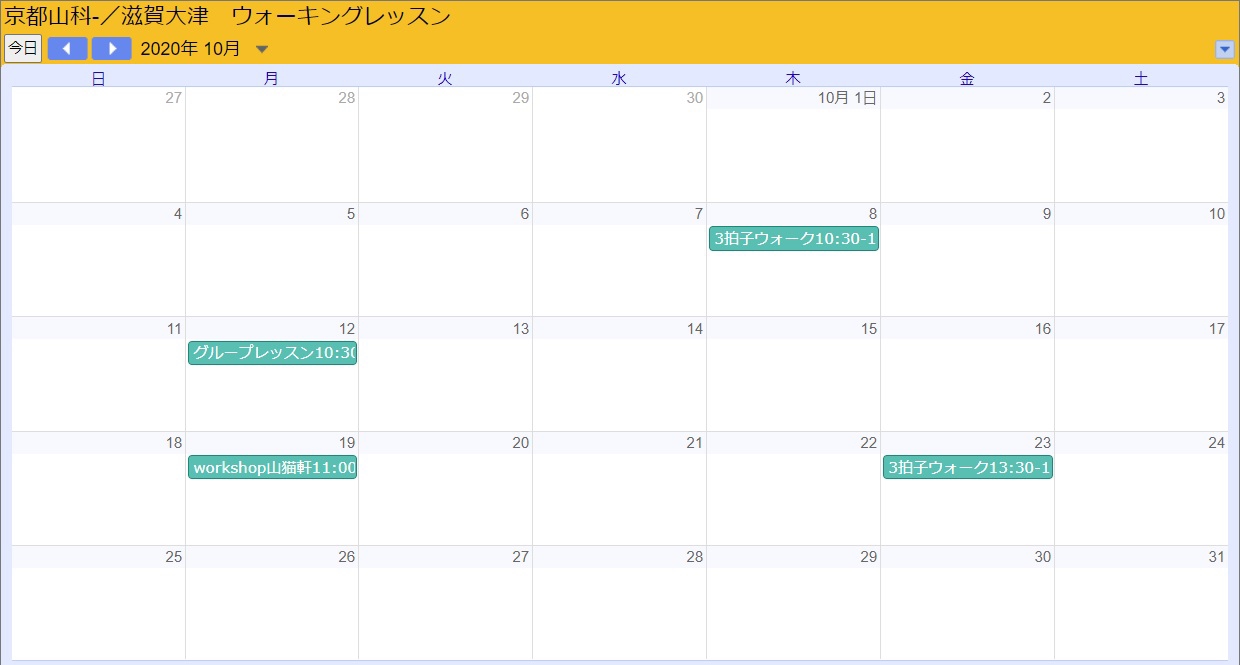
Task: Click date number 10
Action: pos(1216,214)
